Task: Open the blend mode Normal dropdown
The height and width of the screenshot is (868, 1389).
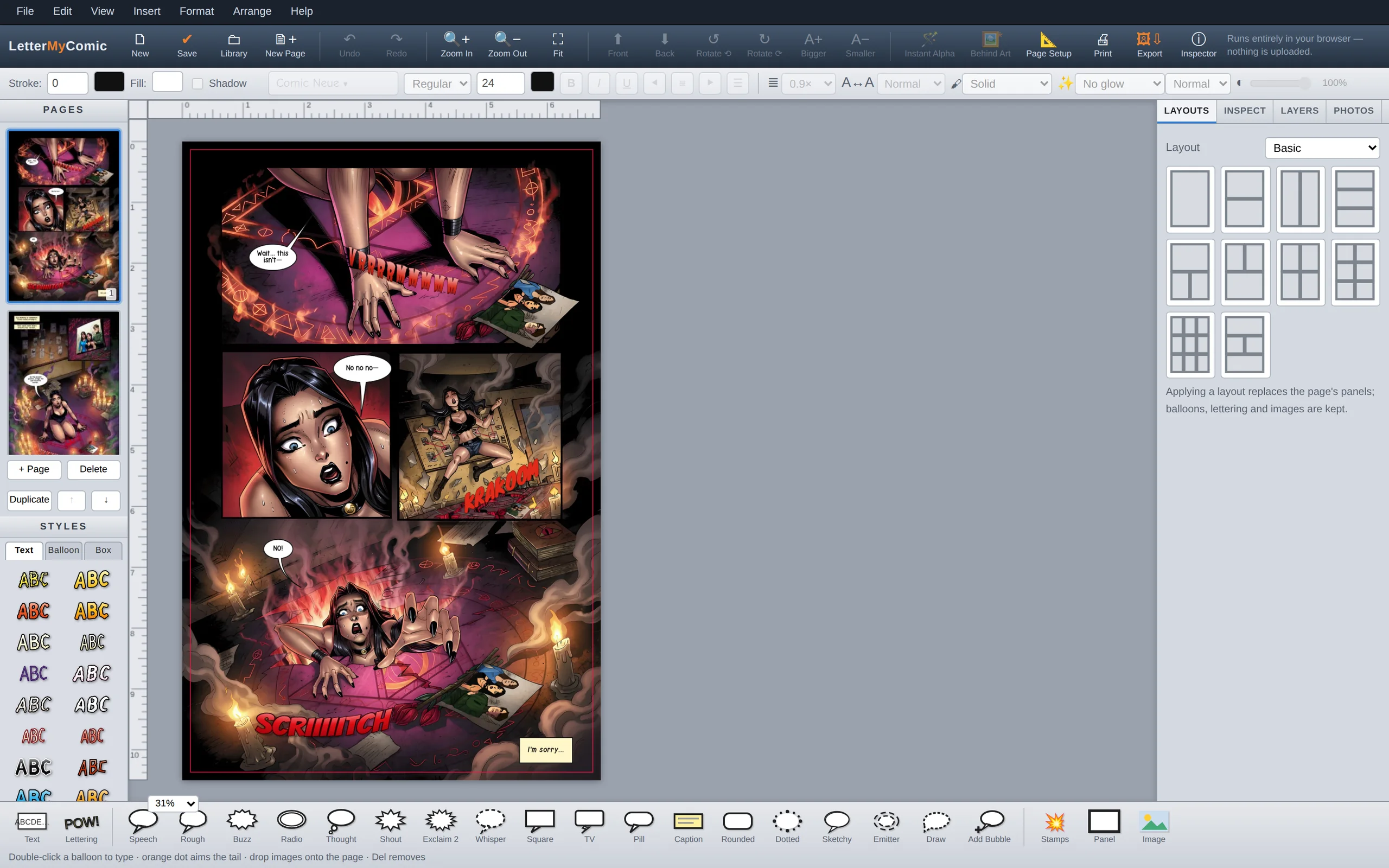Action: click(1198, 83)
